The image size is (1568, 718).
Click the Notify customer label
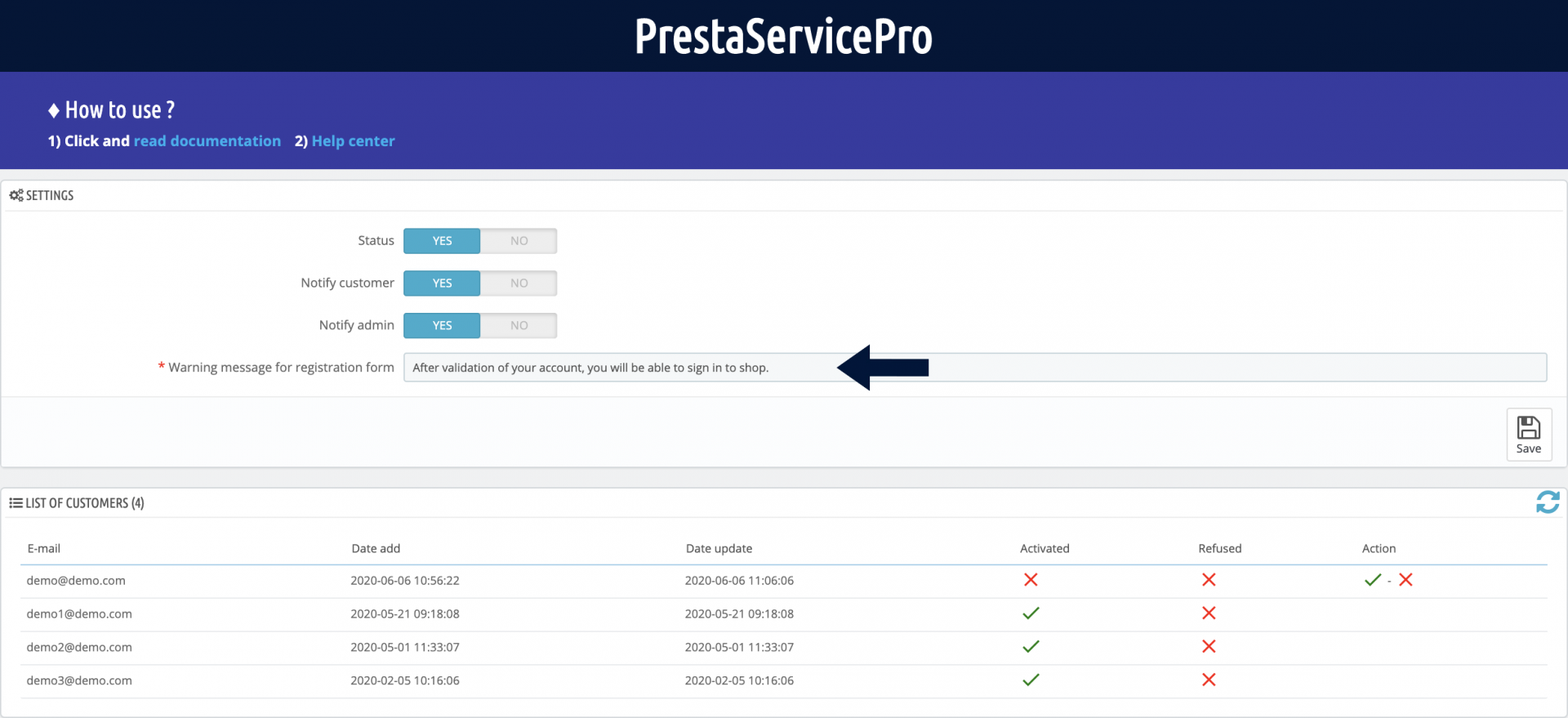347,283
